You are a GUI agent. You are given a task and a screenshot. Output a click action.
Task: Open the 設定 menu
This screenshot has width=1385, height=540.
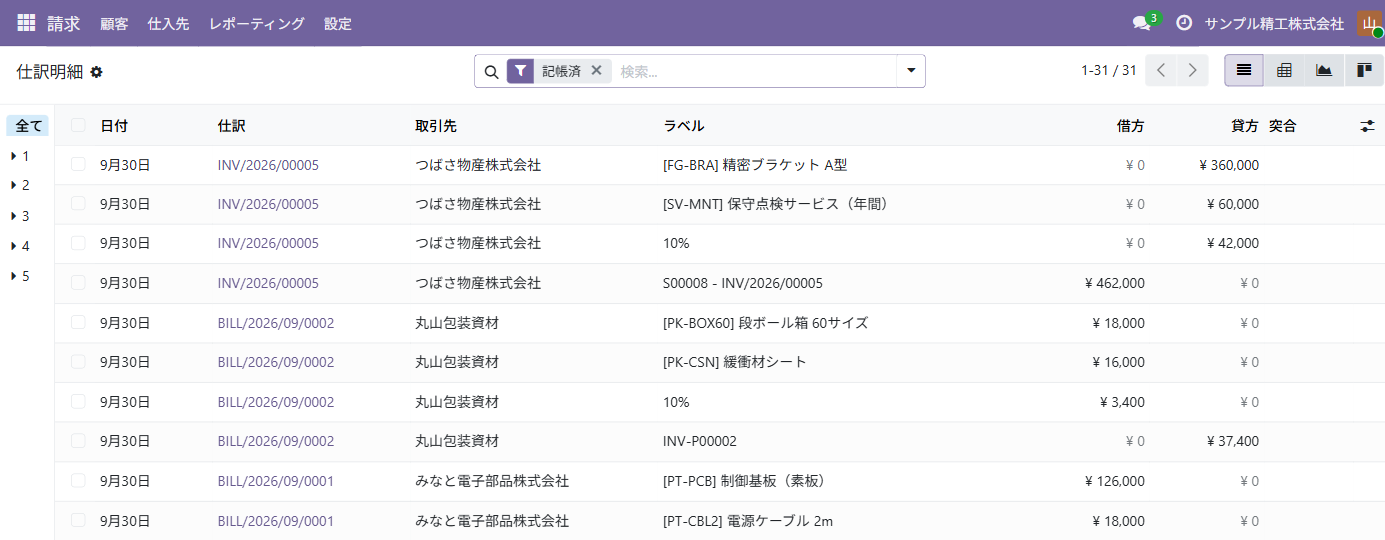(338, 23)
